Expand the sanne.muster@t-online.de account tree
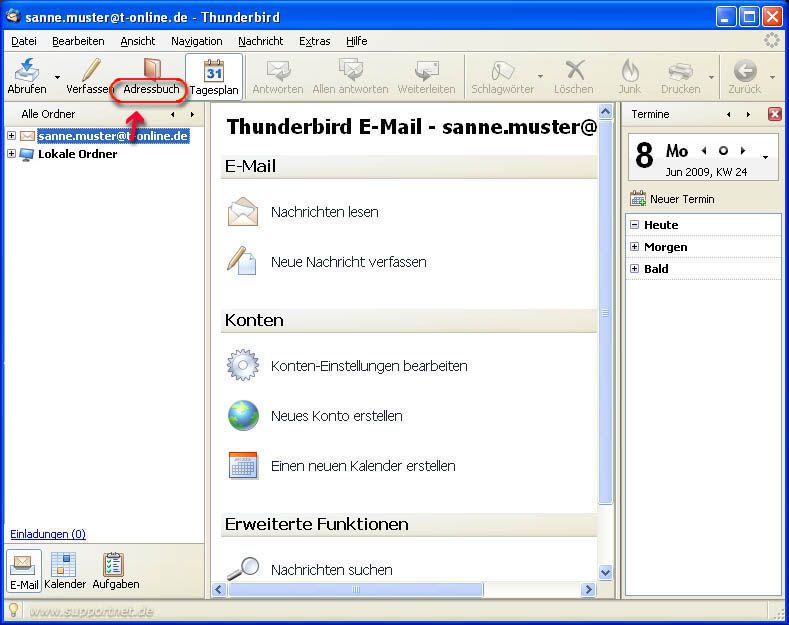 [x=11, y=136]
